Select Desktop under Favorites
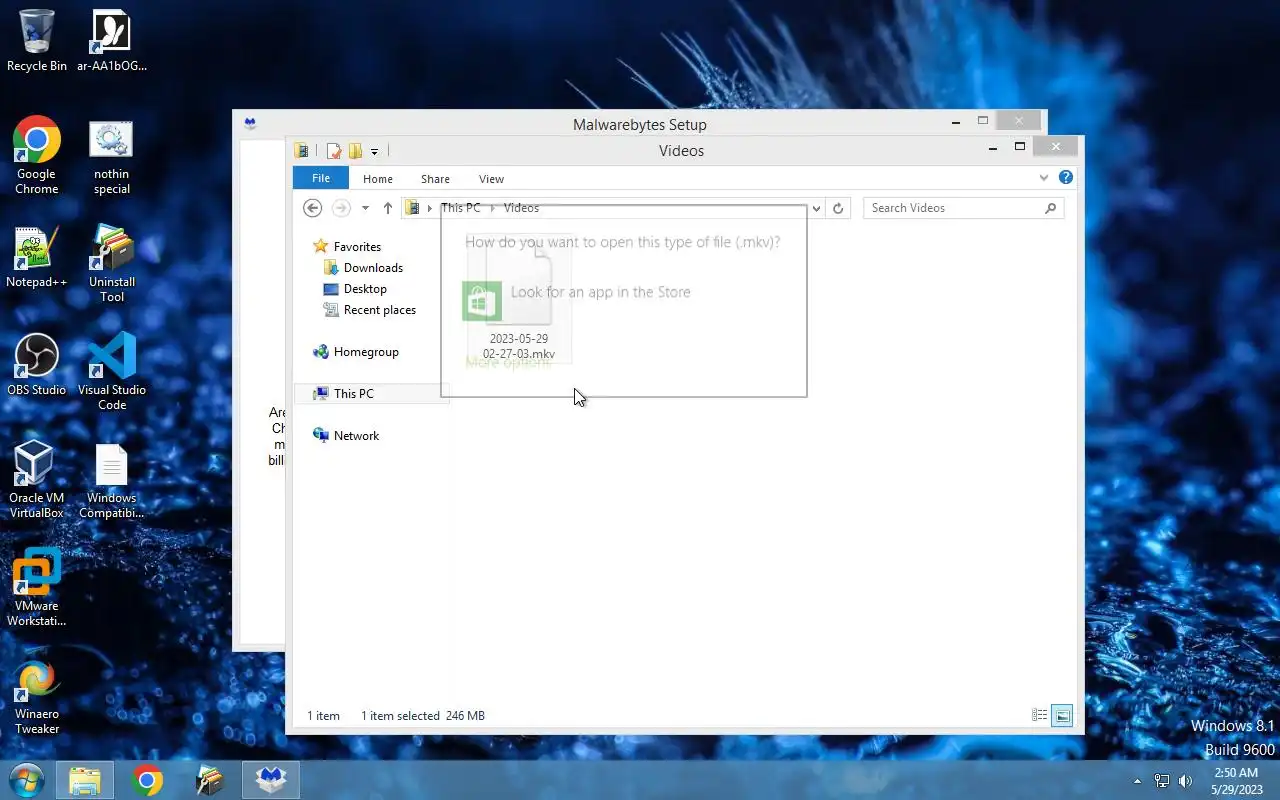This screenshot has width=1280, height=800. coord(364,289)
